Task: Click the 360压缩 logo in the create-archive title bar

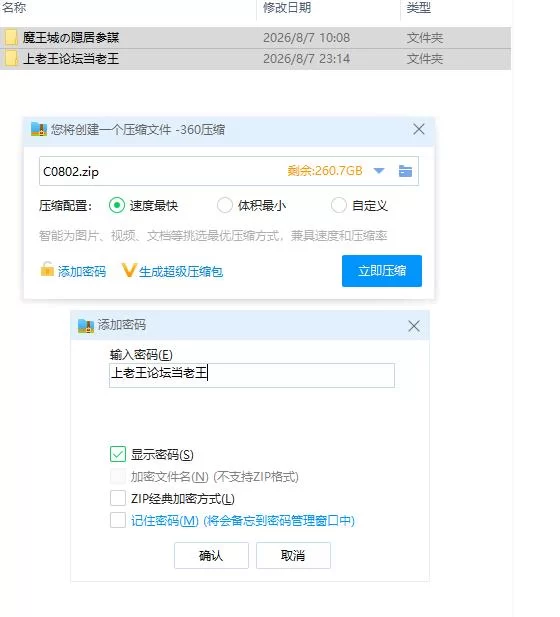Action: 39,129
